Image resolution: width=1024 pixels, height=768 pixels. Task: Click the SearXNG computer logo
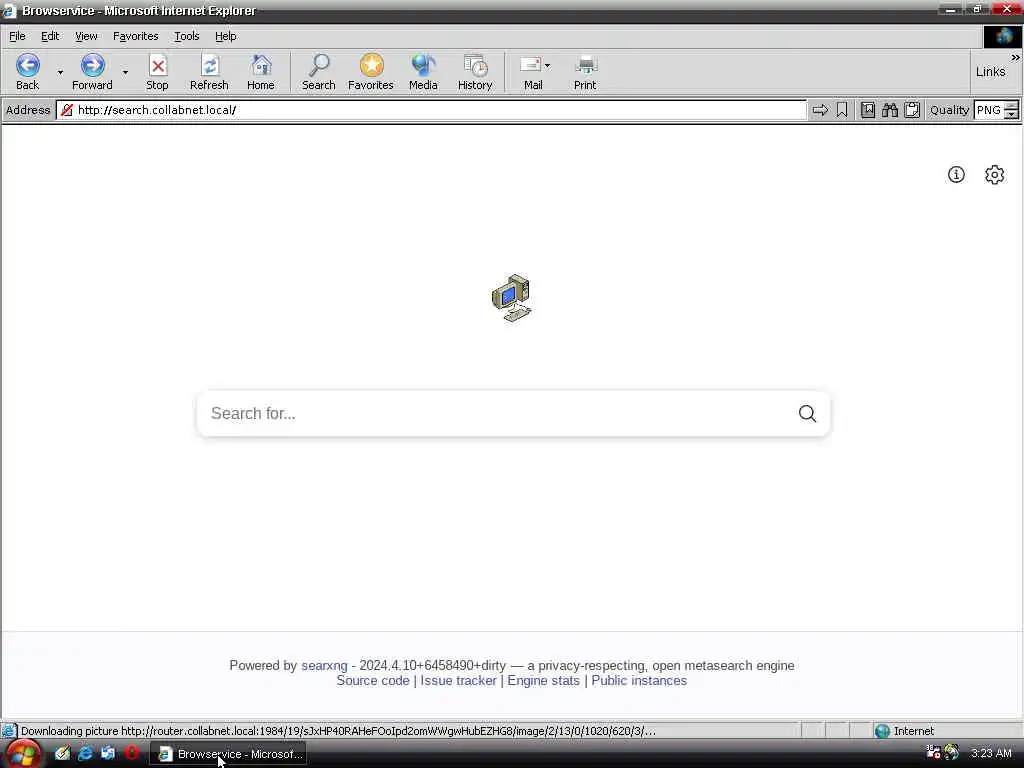click(512, 298)
